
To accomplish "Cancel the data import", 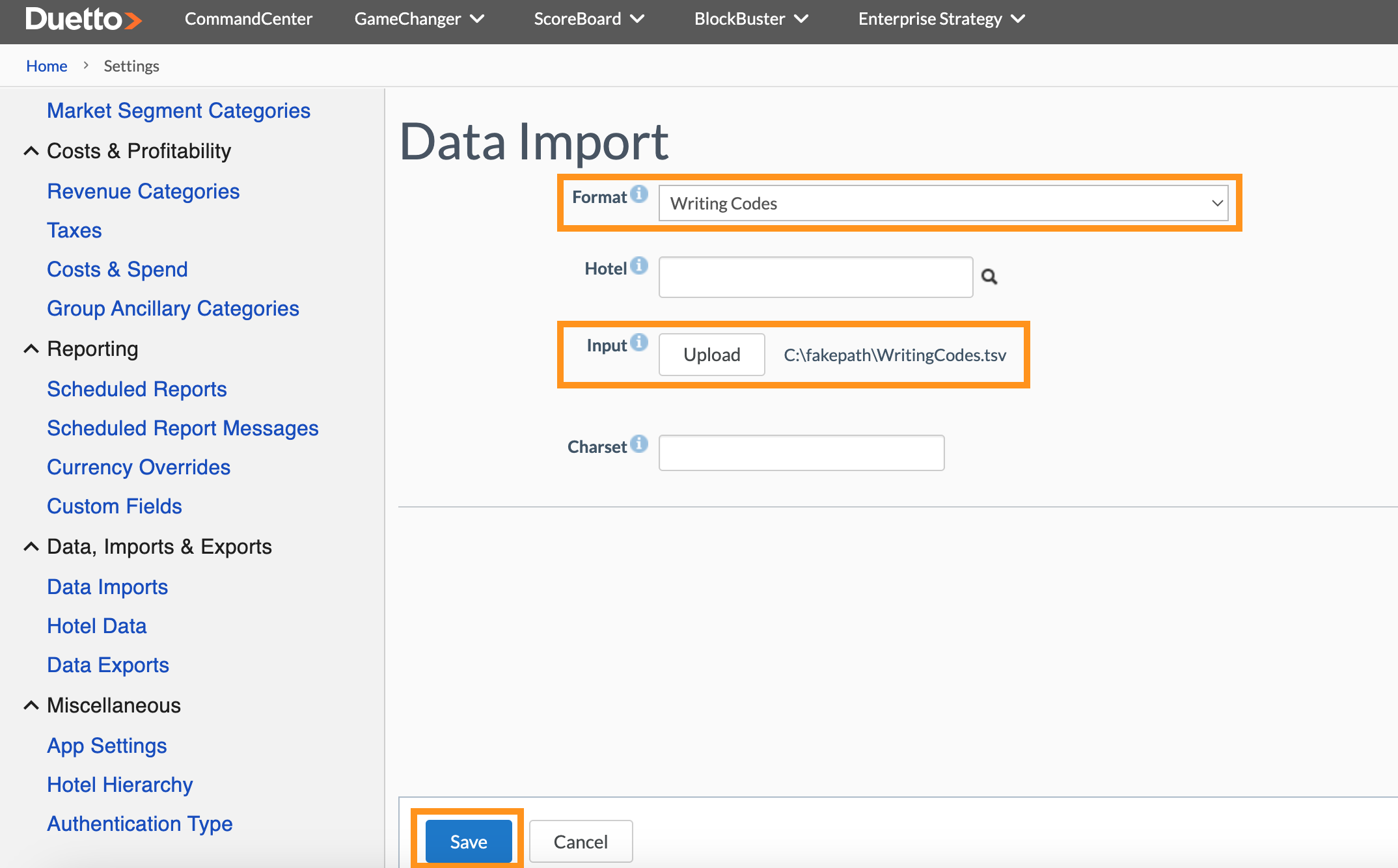I will coord(581,841).
